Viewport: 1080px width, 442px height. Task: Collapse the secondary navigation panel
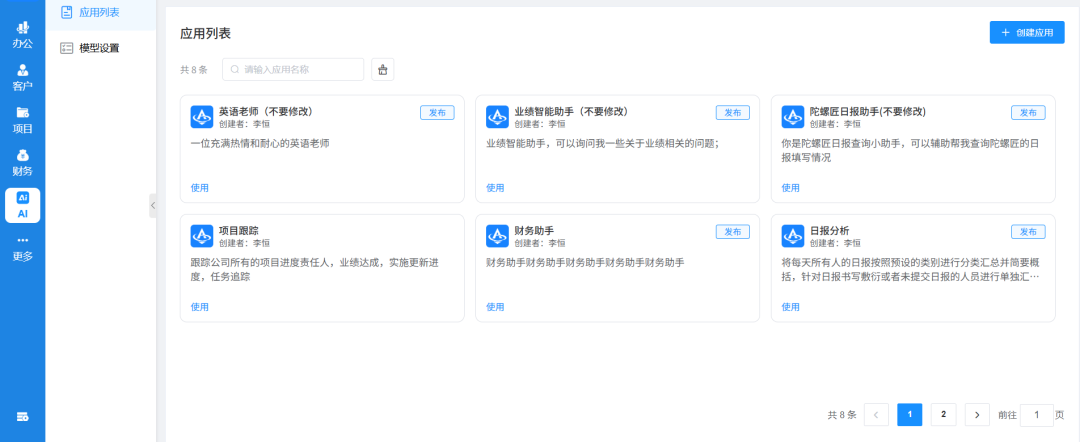tap(153, 205)
